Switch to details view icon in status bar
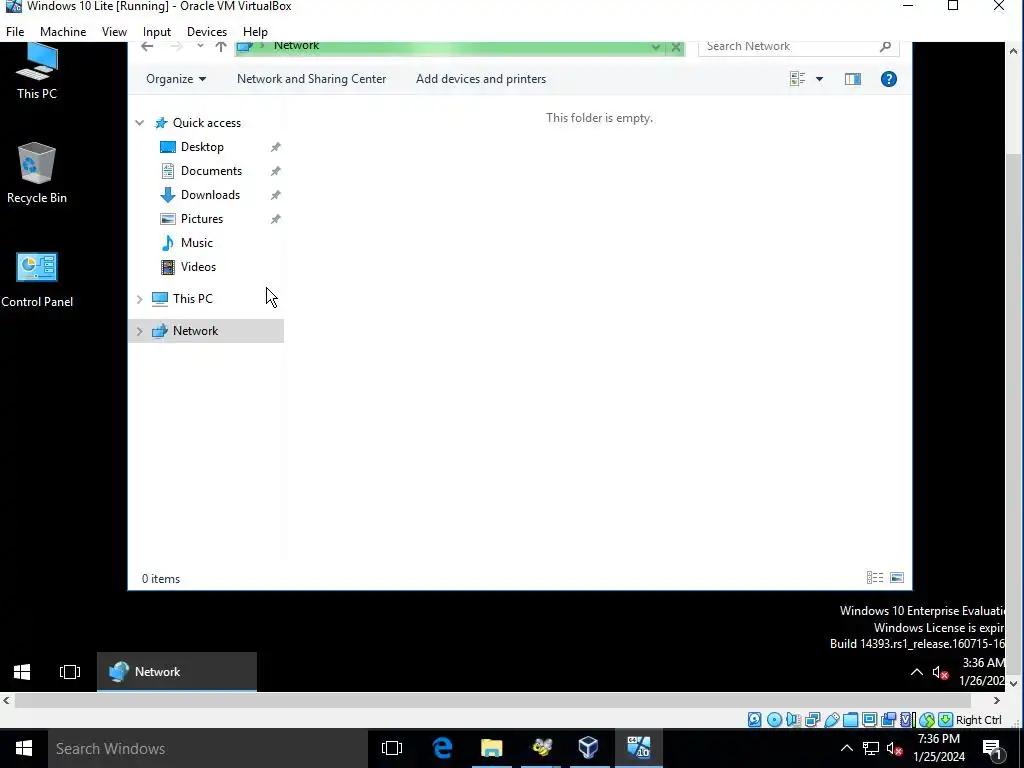This screenshot has height=768, width=1024. pyautogui.click(x=874, y=577)
